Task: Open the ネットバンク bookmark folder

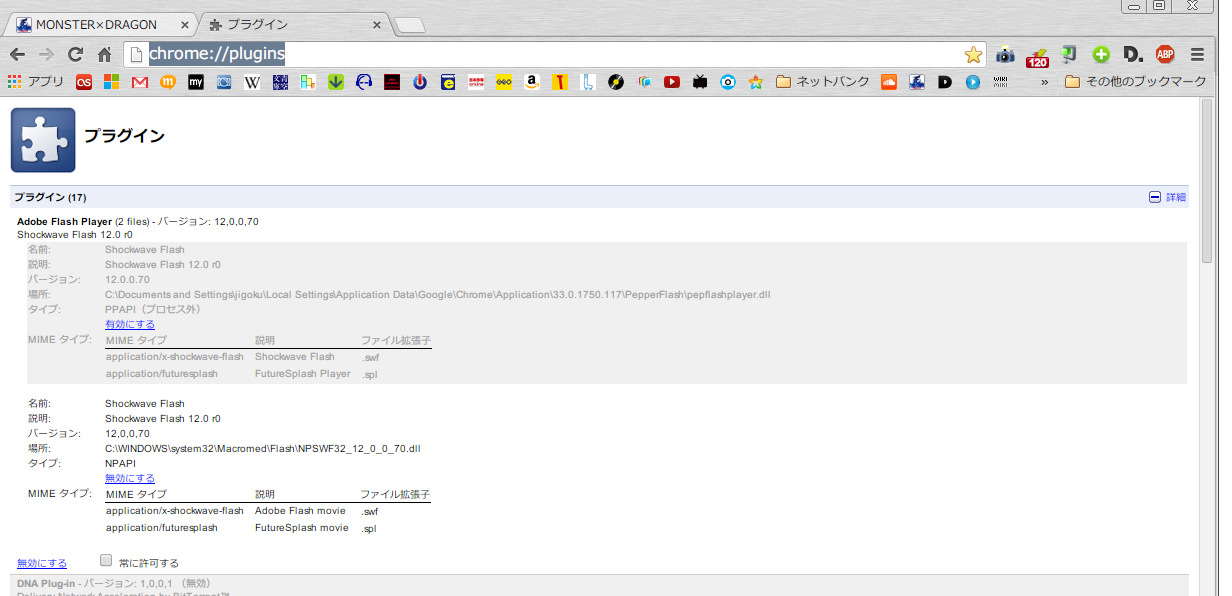Action: [823, 82]
